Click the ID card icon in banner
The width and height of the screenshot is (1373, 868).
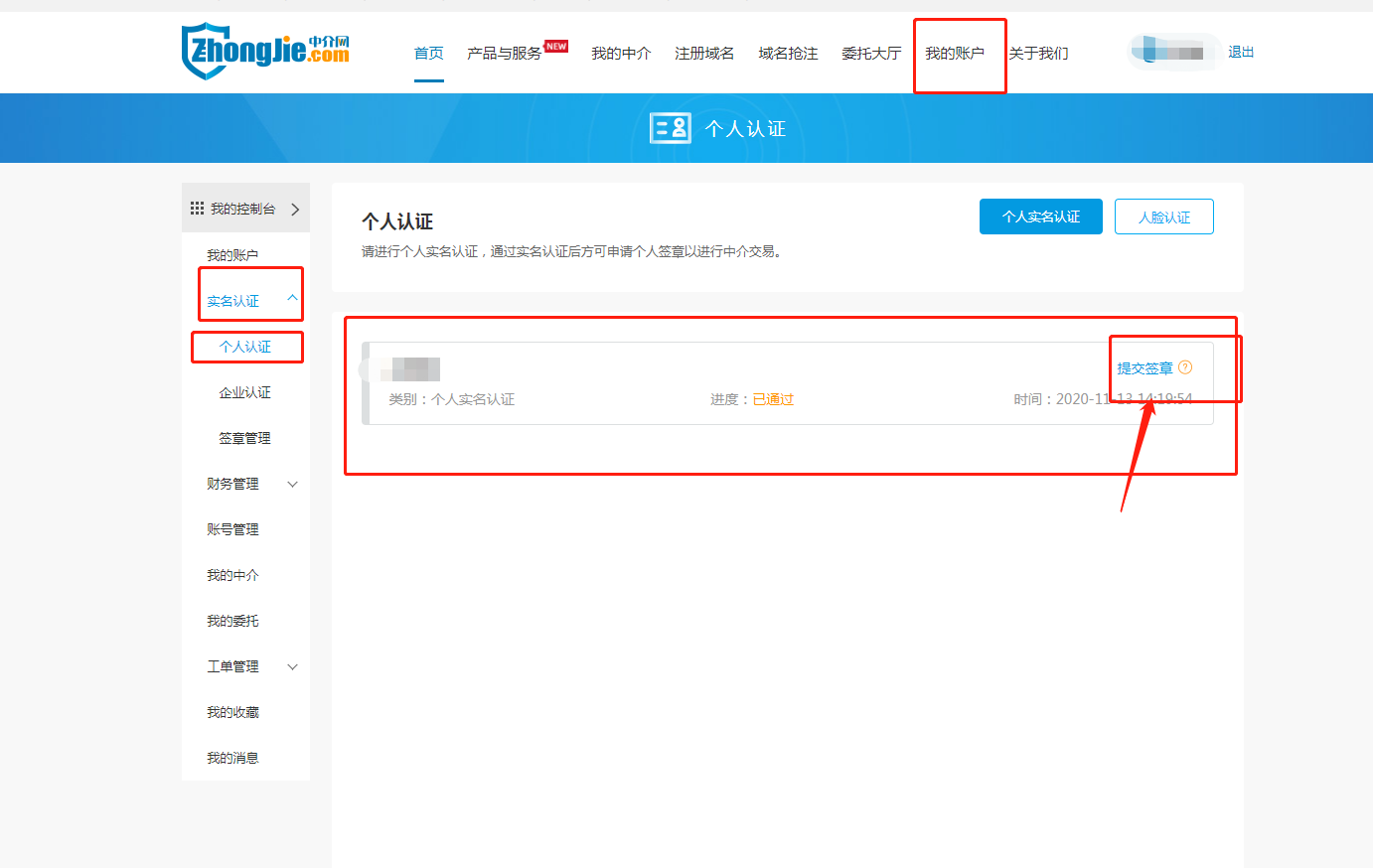click(x=670, y=128)
